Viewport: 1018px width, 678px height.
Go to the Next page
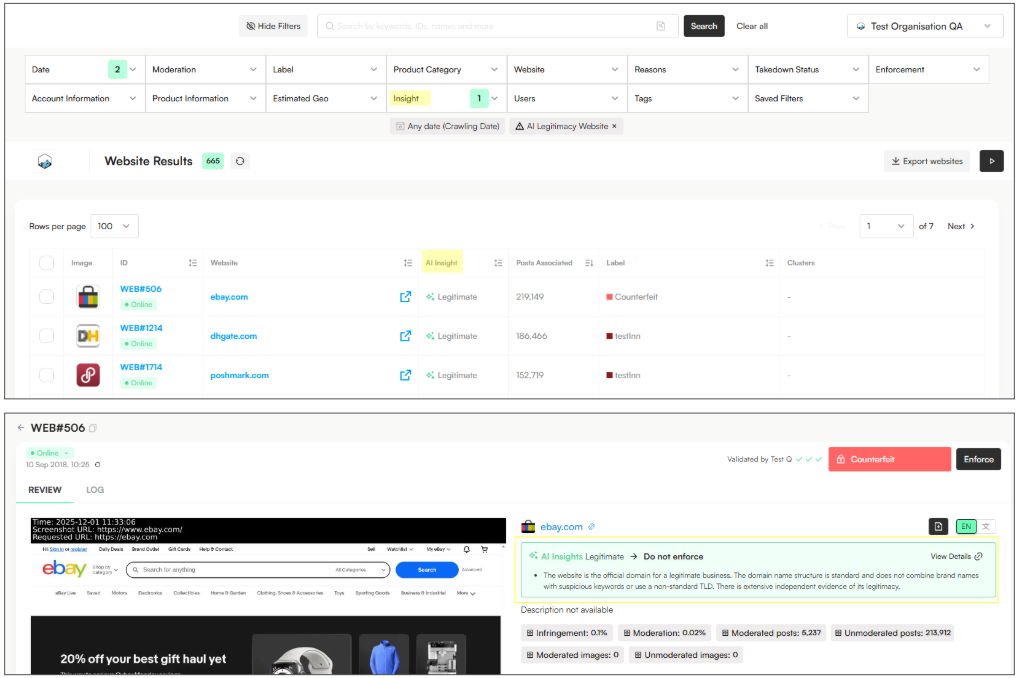pos(961,226)
